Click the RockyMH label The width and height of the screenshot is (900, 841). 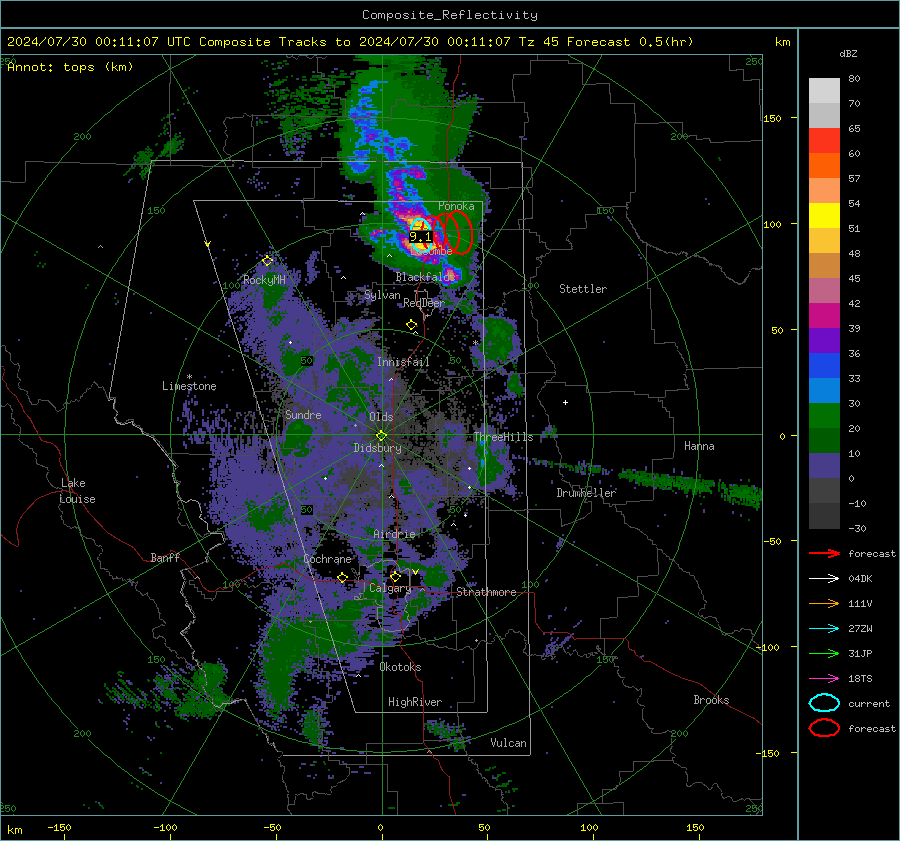264,280
